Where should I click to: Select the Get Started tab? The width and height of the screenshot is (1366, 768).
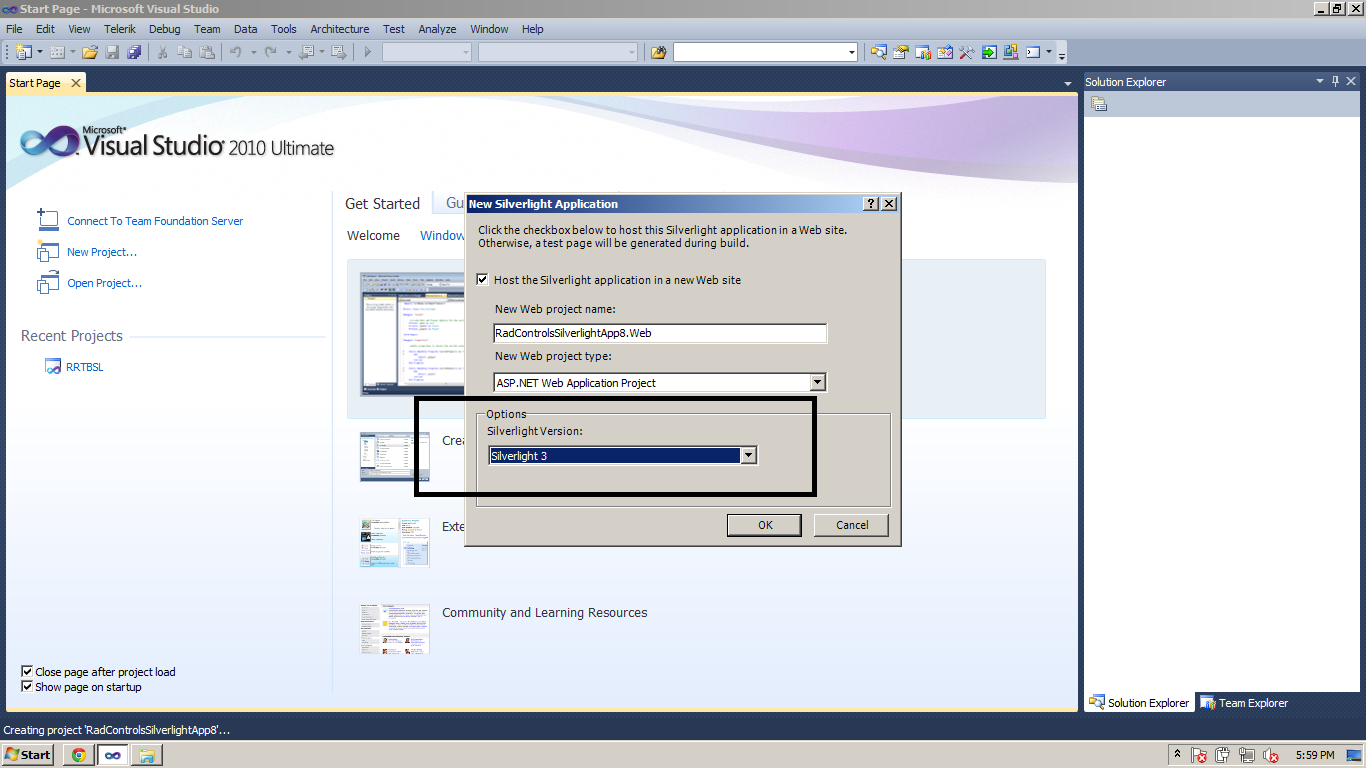pyautogui.click(x=382, y=204)
